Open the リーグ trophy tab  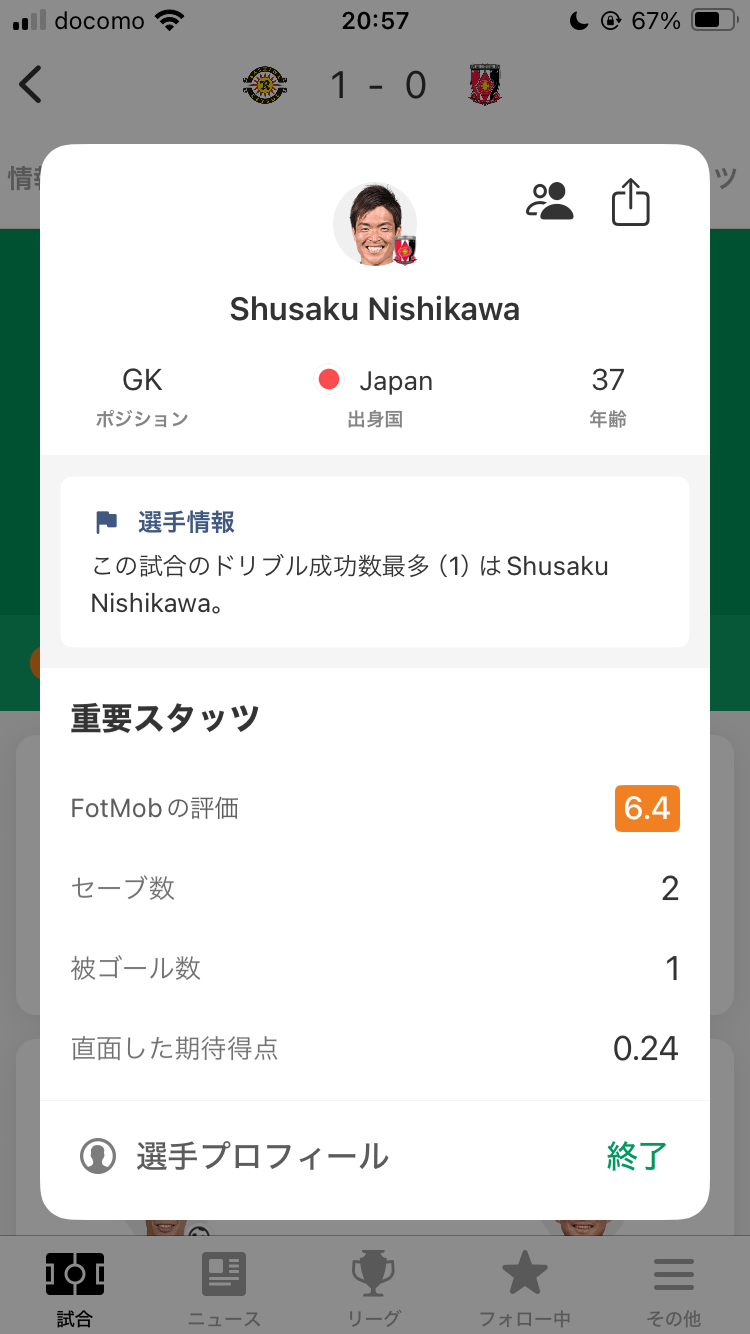375,1288
